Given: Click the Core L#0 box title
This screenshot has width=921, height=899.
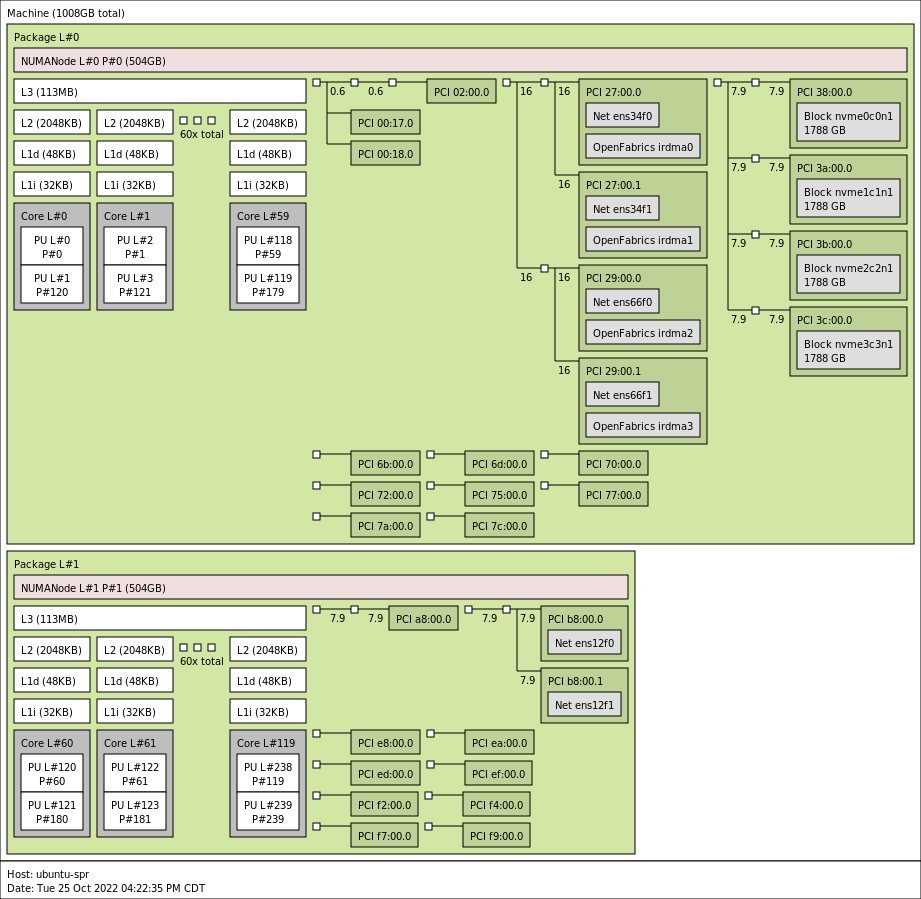Looking at the screenshot, I should point(44,216).
